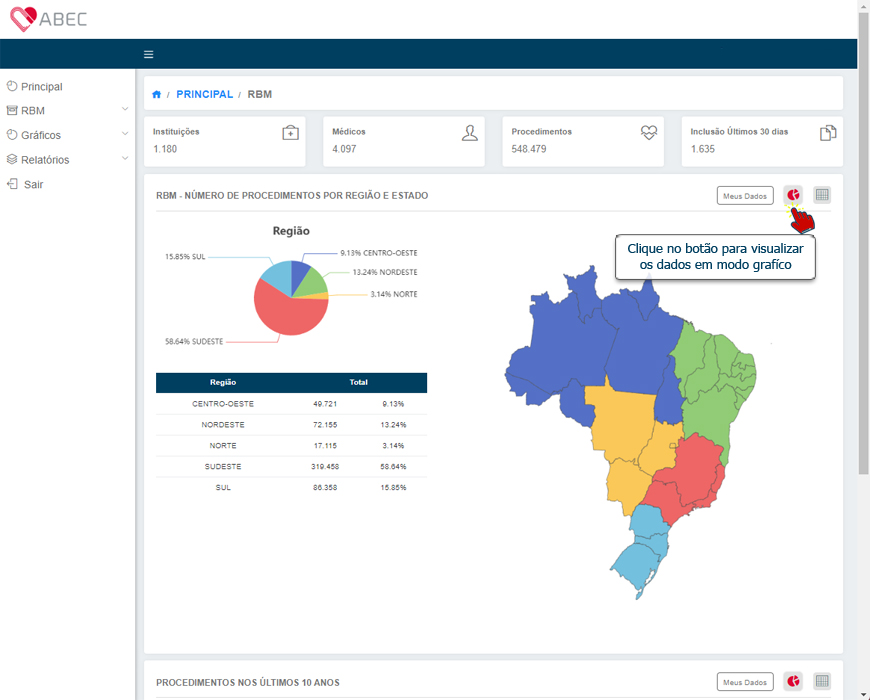Click the Médicos person icon

(469, 133)
